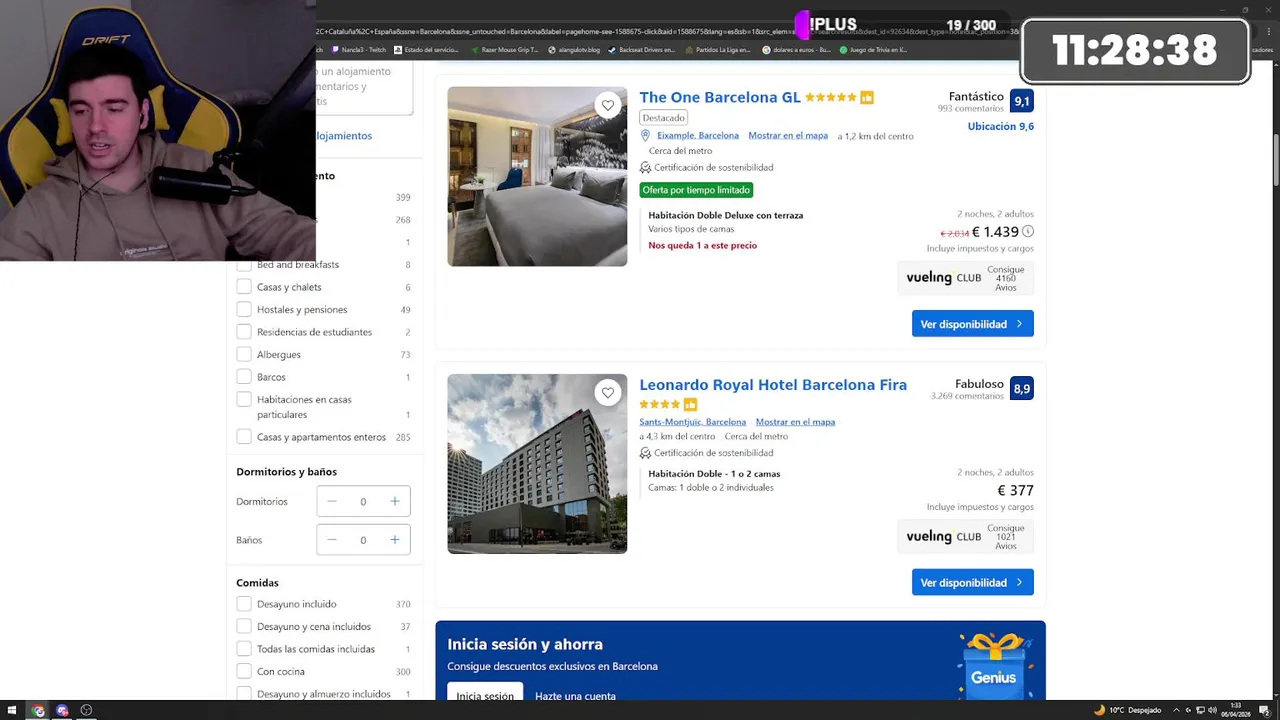
Task: Click the 8,9 review score badge
Action: click(x=1022, y=388)
